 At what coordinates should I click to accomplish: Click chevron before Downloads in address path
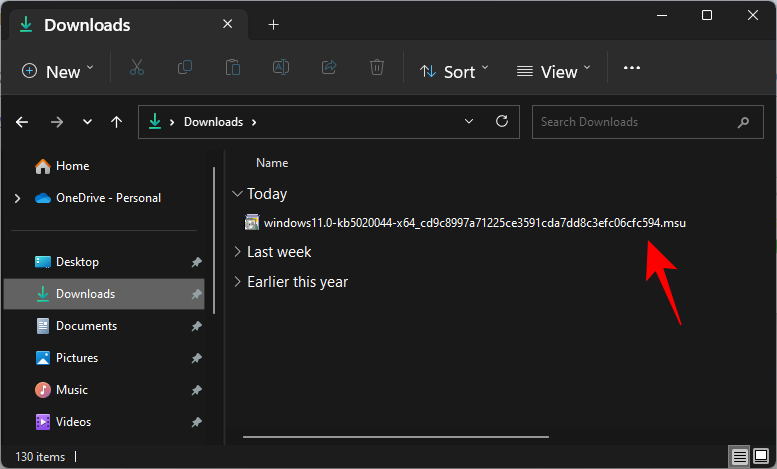(172, 122)
